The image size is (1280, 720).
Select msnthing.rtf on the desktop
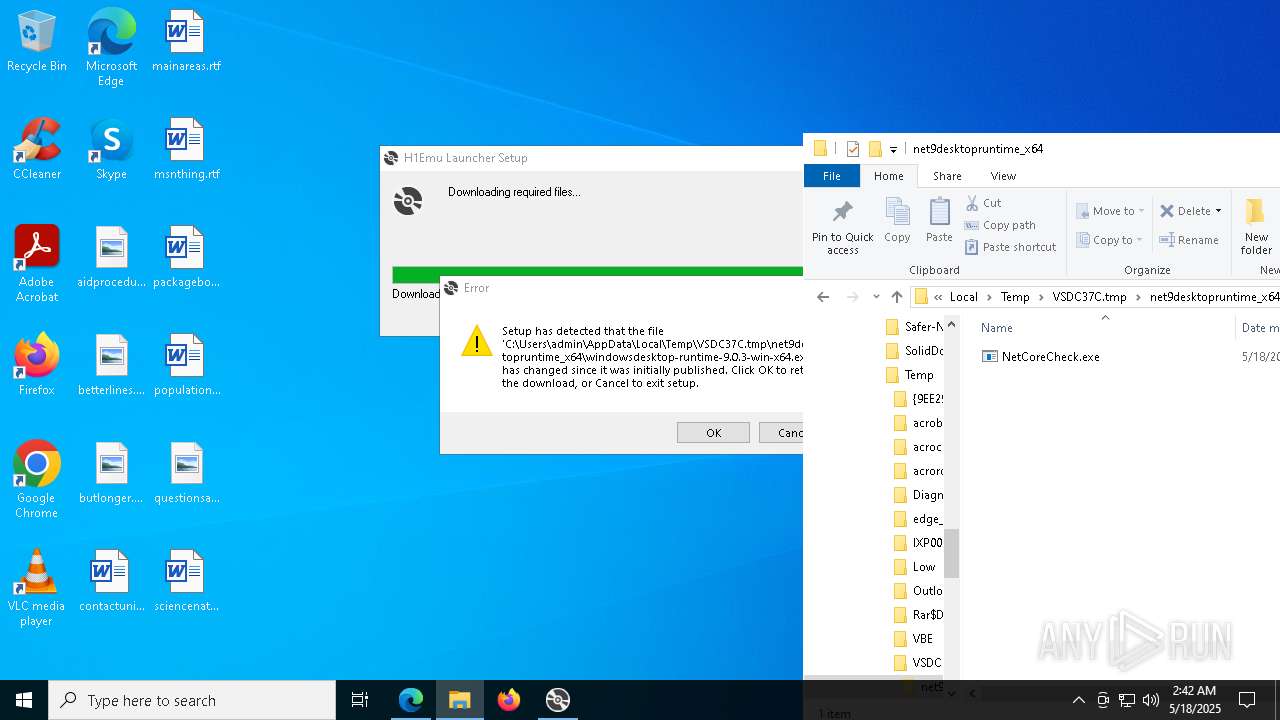coord(186,150)
